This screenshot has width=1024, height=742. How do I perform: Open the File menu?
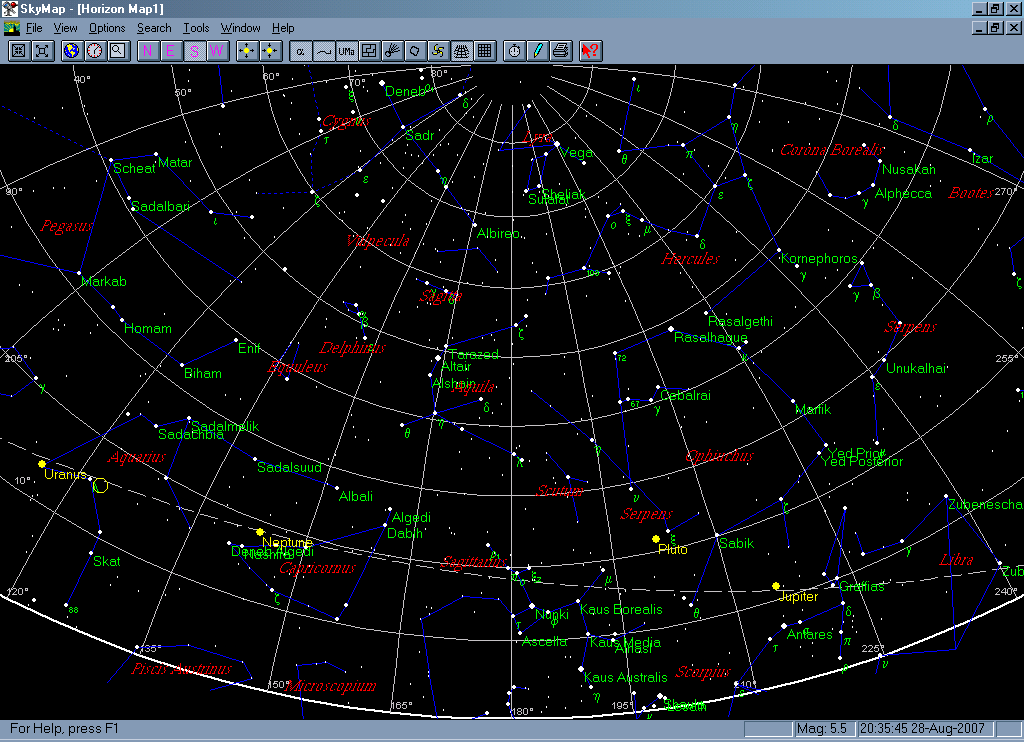(x=34, y=28)
